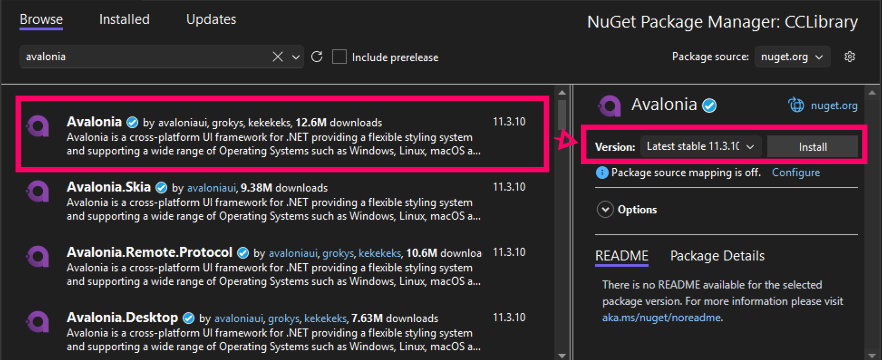The image size is (882, 360).
Task: Click the package list scrollbar thumb
Action: tap(561, 115)
